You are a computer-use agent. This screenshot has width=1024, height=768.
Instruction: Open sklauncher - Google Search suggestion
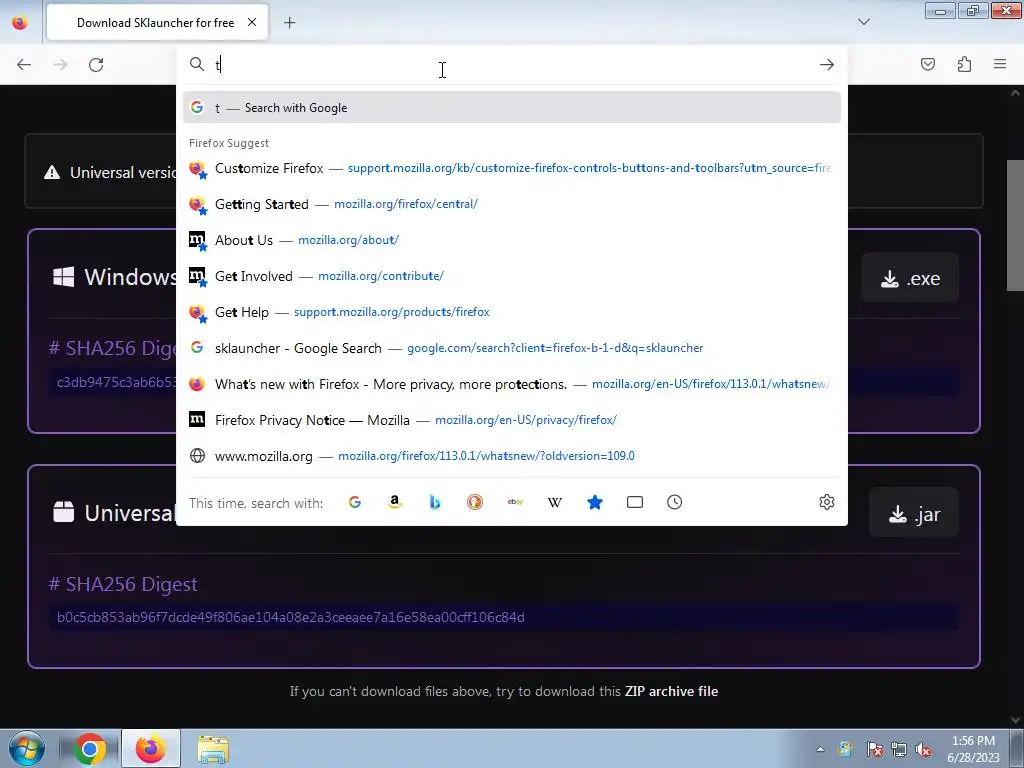point(512,348)
